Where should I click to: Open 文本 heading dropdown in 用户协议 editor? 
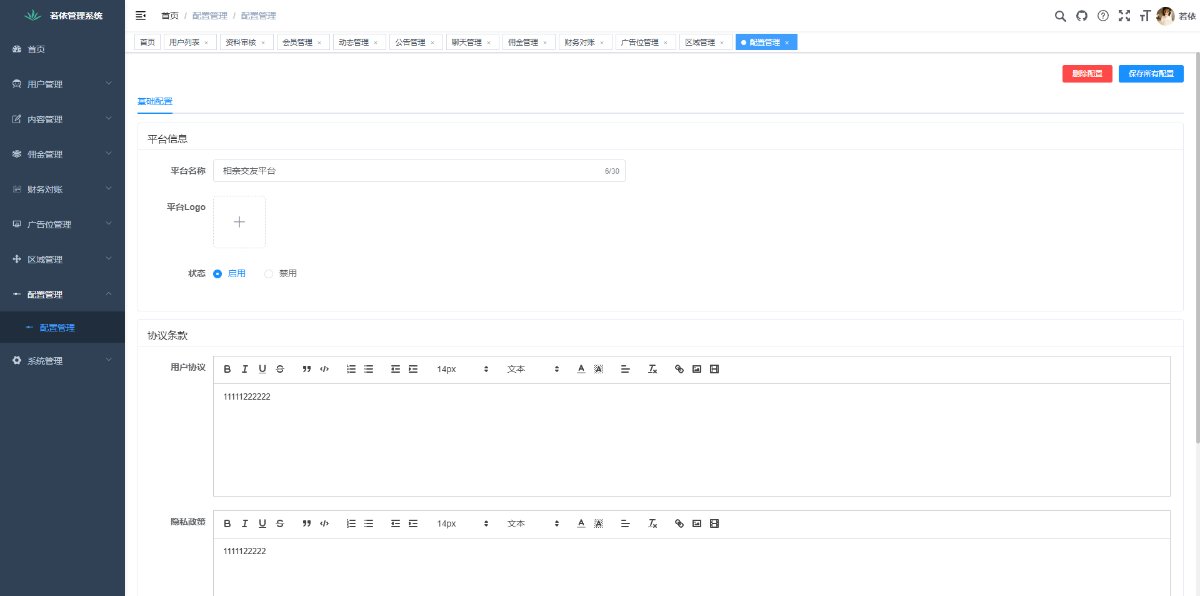[533, 369]
